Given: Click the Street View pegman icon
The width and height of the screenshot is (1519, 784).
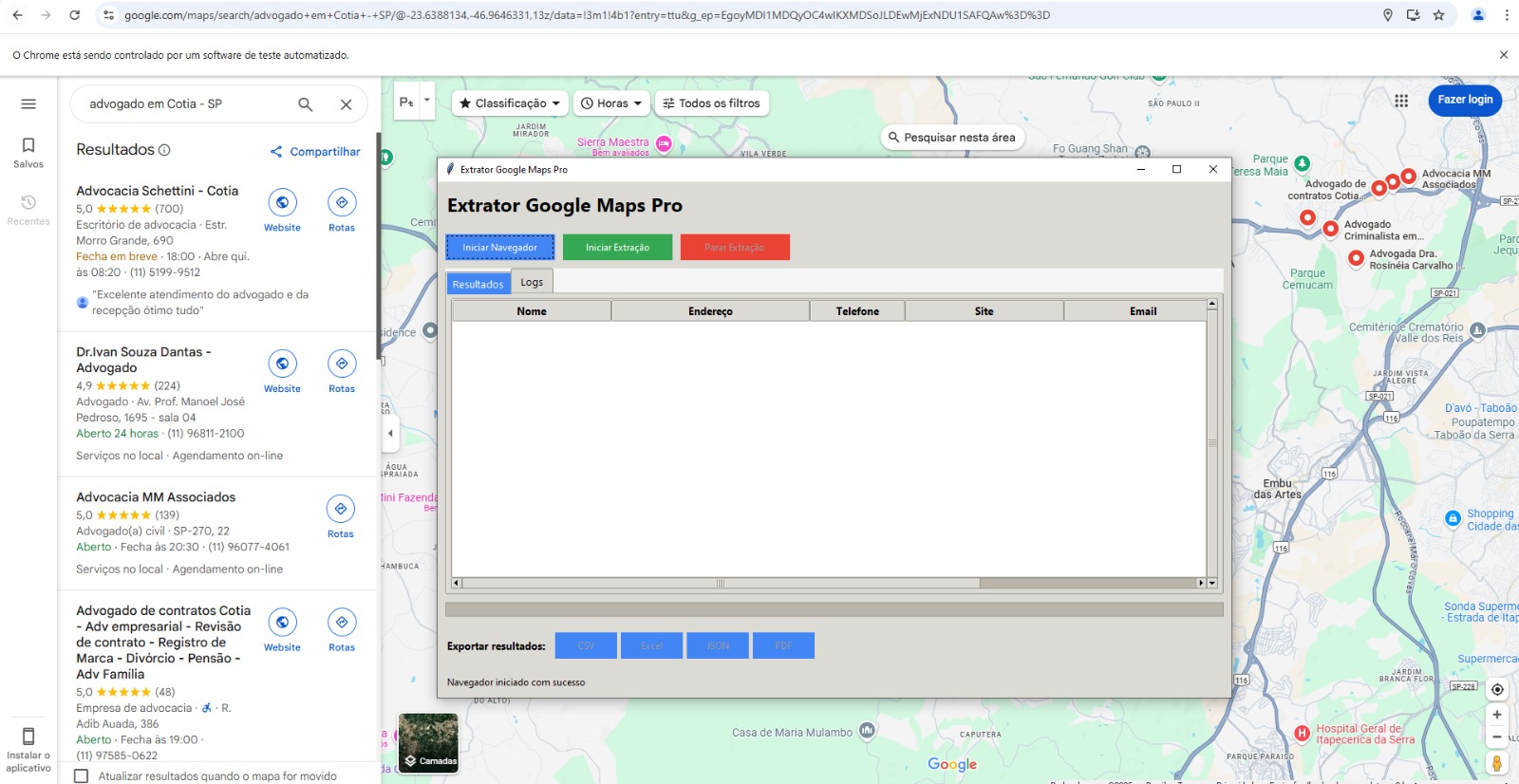Looking at the screenshot, I should point(1497,763).
